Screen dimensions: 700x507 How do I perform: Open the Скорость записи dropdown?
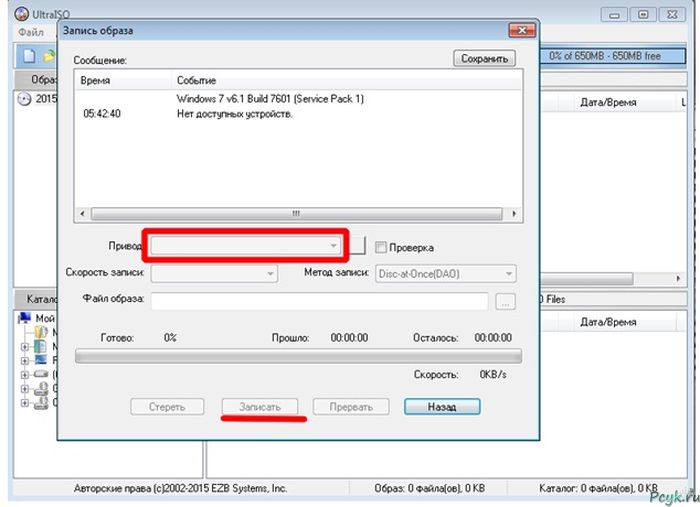[270, 273]
